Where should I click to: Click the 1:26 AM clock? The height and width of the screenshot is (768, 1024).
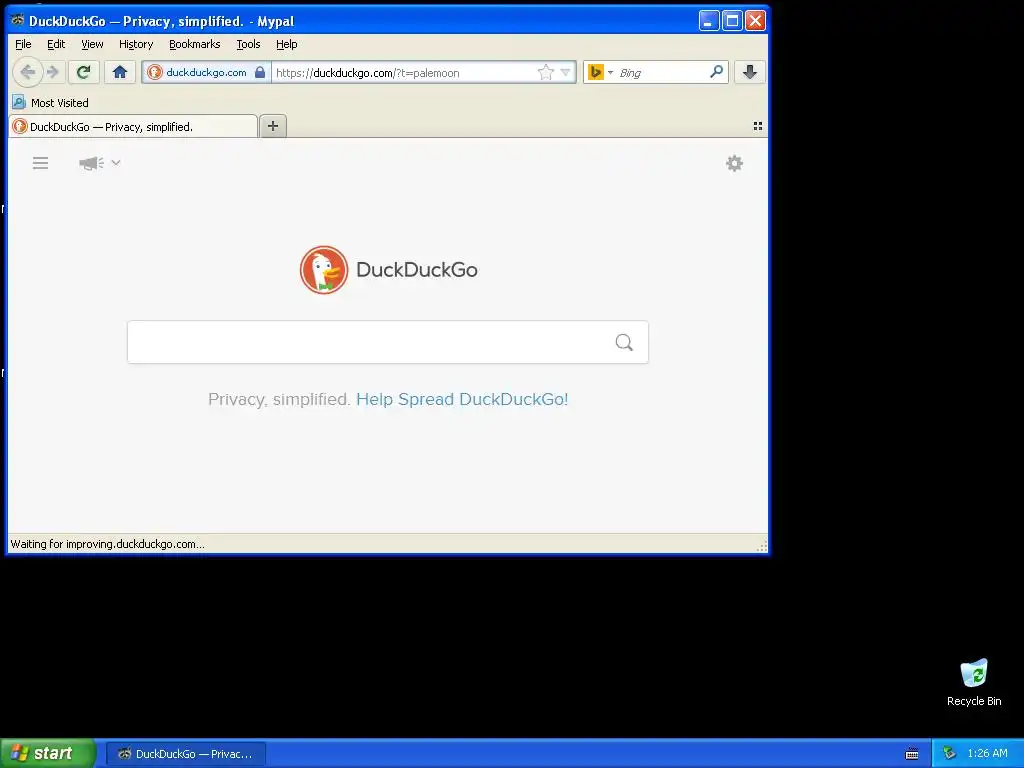point(987,754)
